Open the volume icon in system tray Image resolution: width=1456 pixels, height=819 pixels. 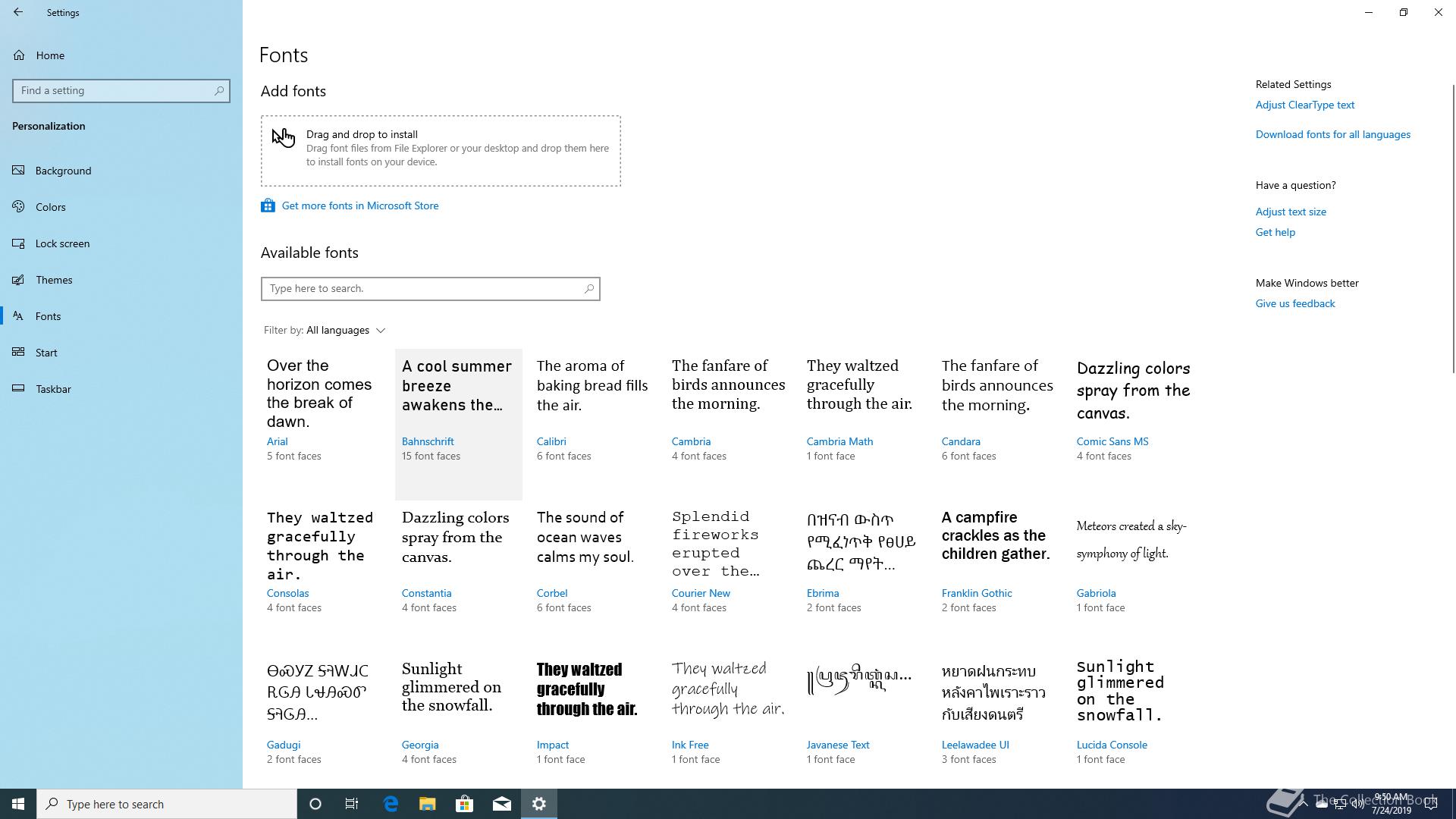coord(1357,804)
